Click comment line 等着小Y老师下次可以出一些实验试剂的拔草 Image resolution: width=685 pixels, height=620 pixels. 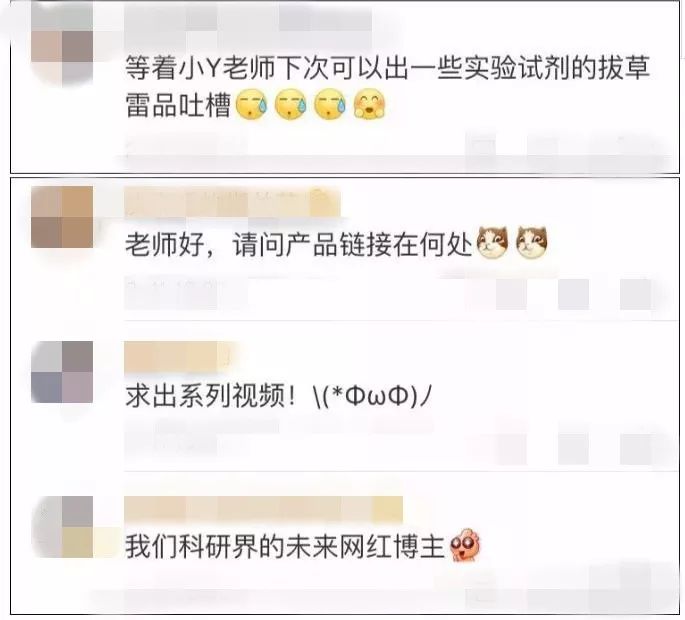387,68
